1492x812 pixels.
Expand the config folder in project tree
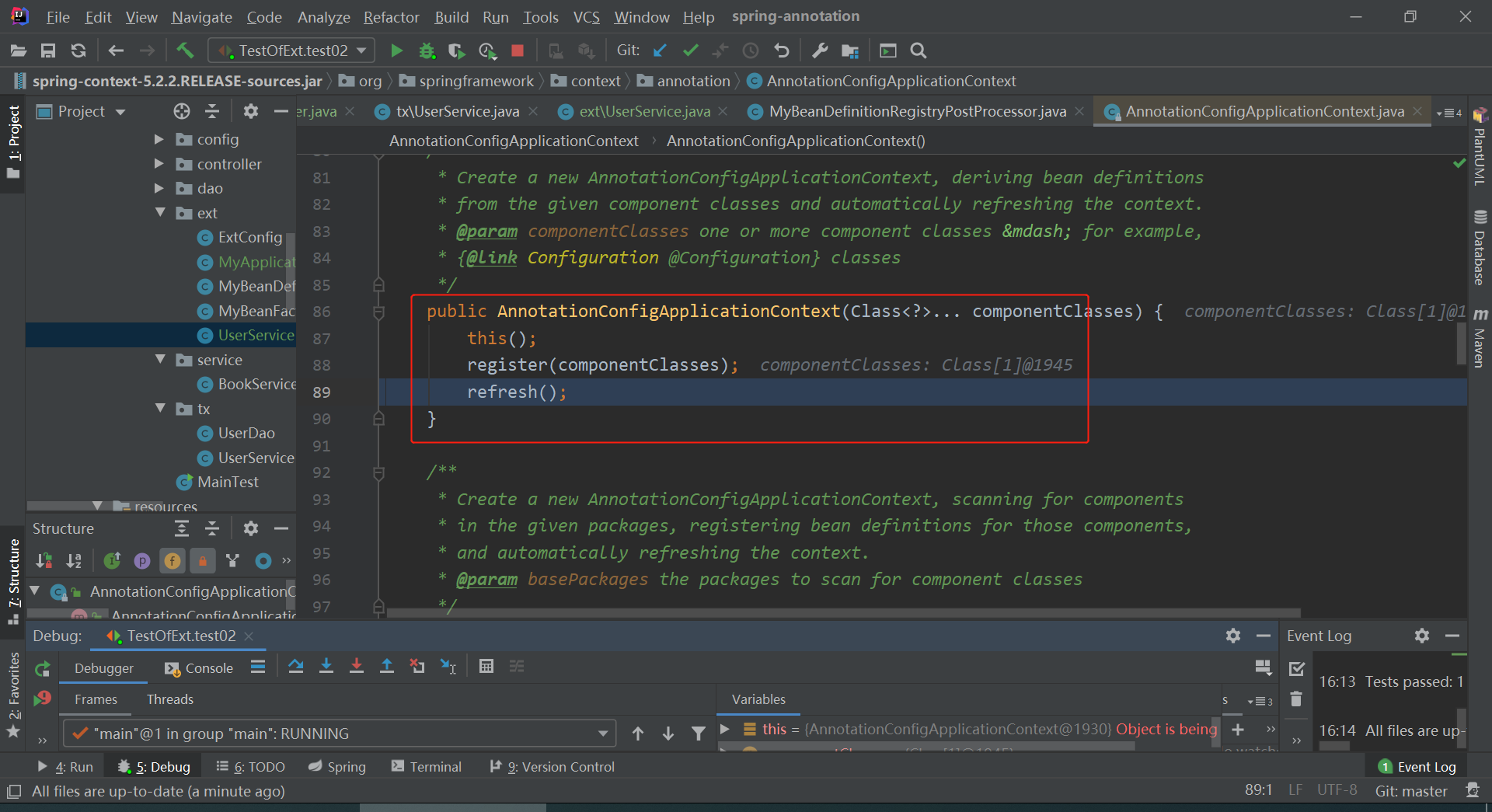(x=159, y=140)
